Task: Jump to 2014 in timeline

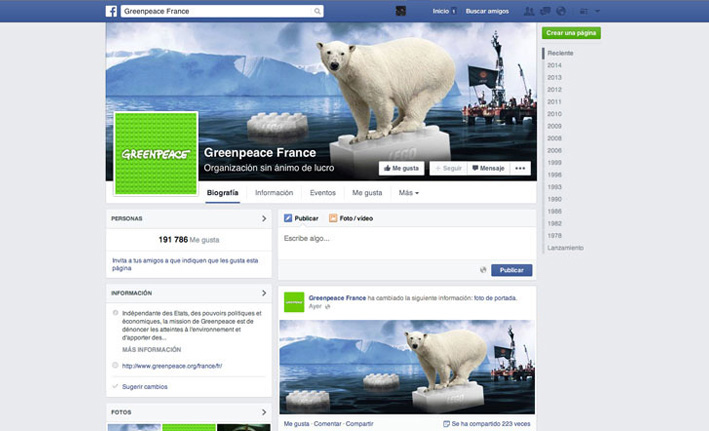Action: (554, 65)
